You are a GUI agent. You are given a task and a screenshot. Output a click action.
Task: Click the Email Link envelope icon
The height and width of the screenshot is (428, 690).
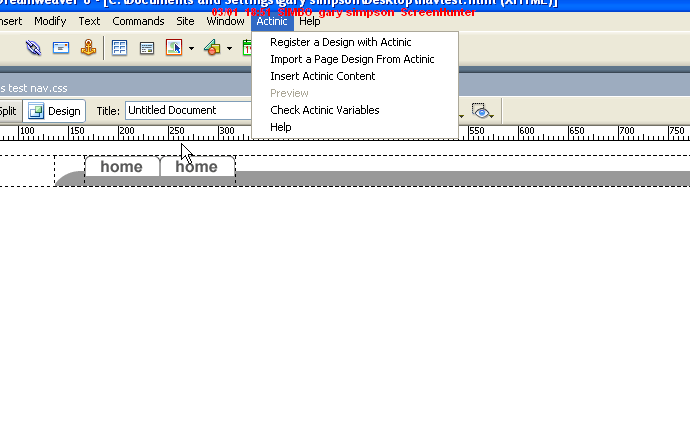61,48
